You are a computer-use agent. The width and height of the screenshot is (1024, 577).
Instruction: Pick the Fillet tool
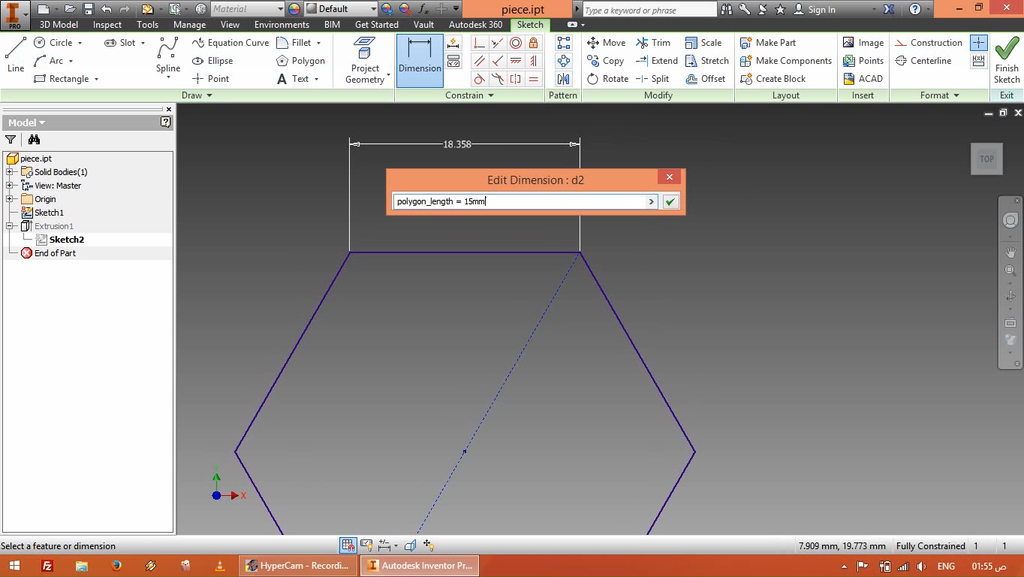294,42
